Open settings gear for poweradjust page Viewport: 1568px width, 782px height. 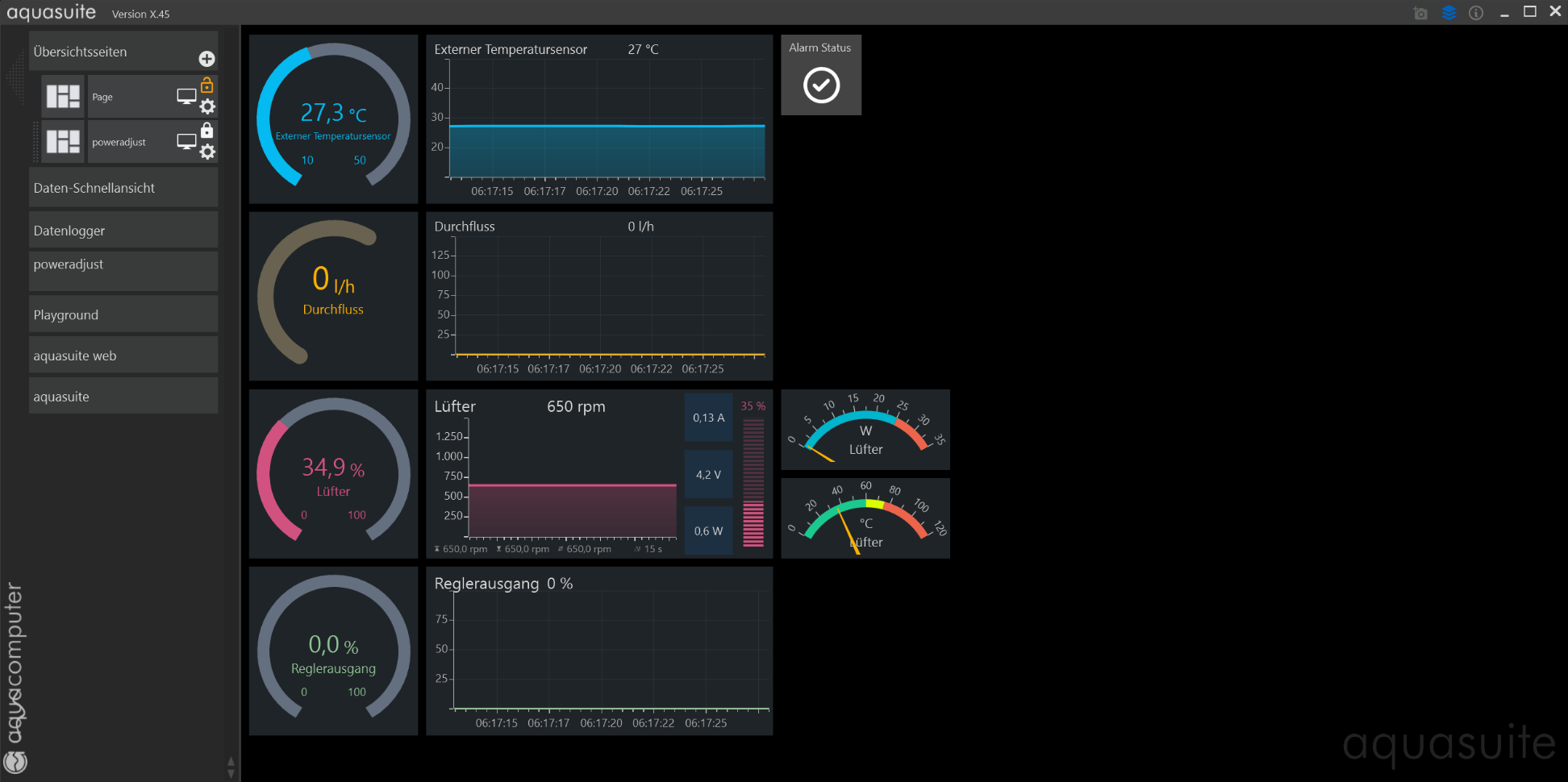tap(207, 152)
